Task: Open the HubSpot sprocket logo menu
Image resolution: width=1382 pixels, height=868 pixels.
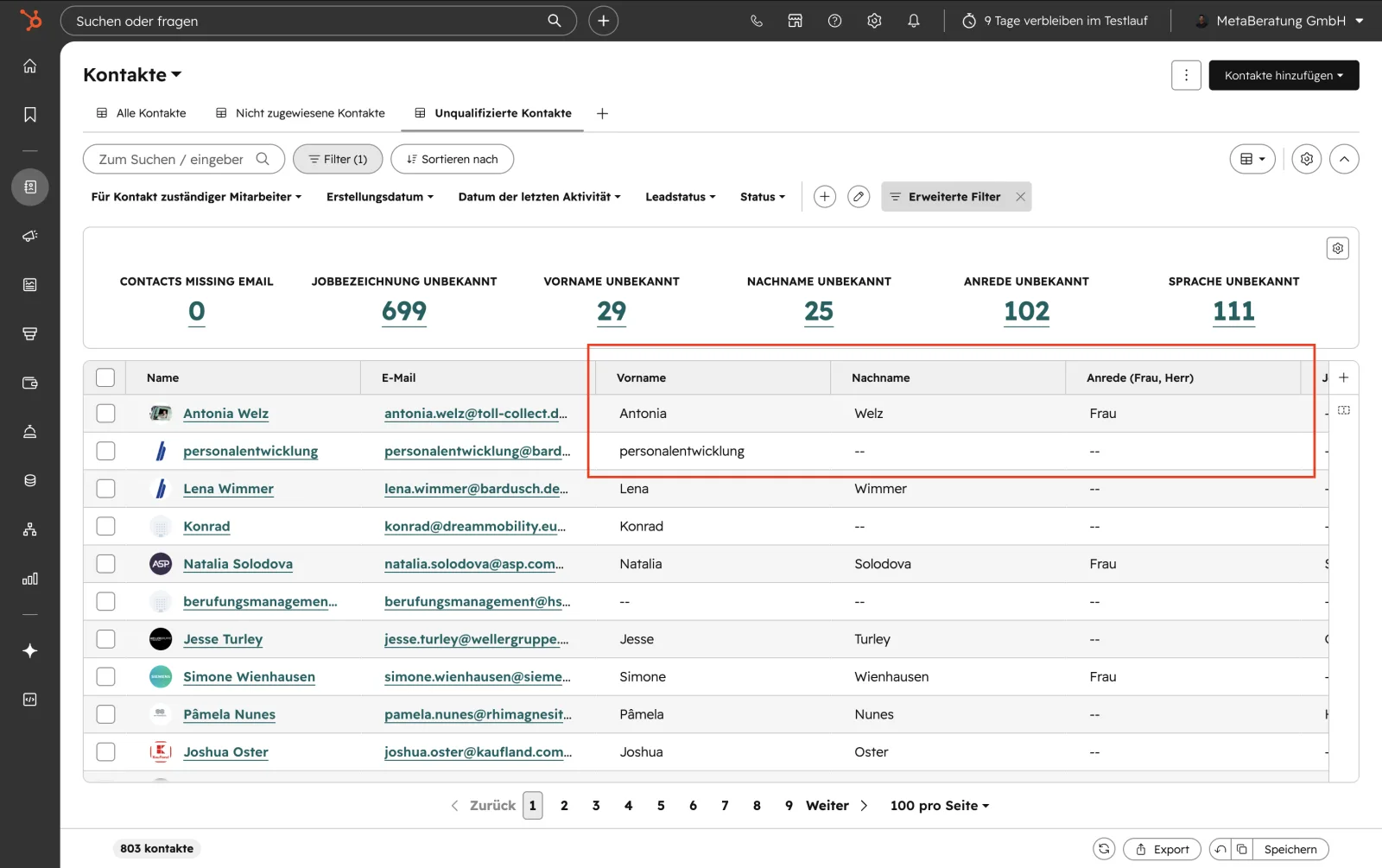Action: click(30, 20)
